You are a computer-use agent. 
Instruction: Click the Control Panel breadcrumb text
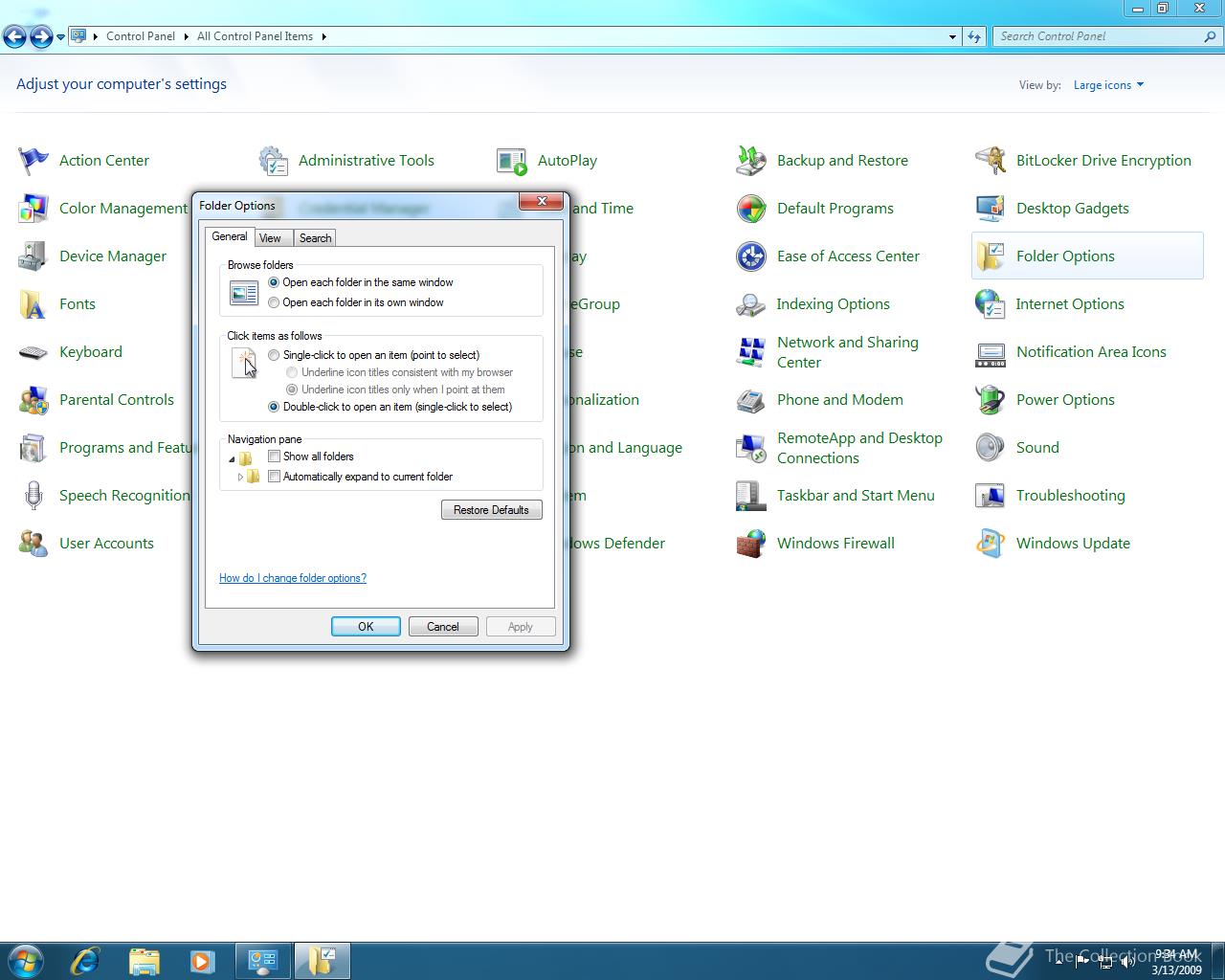(141, 36)
